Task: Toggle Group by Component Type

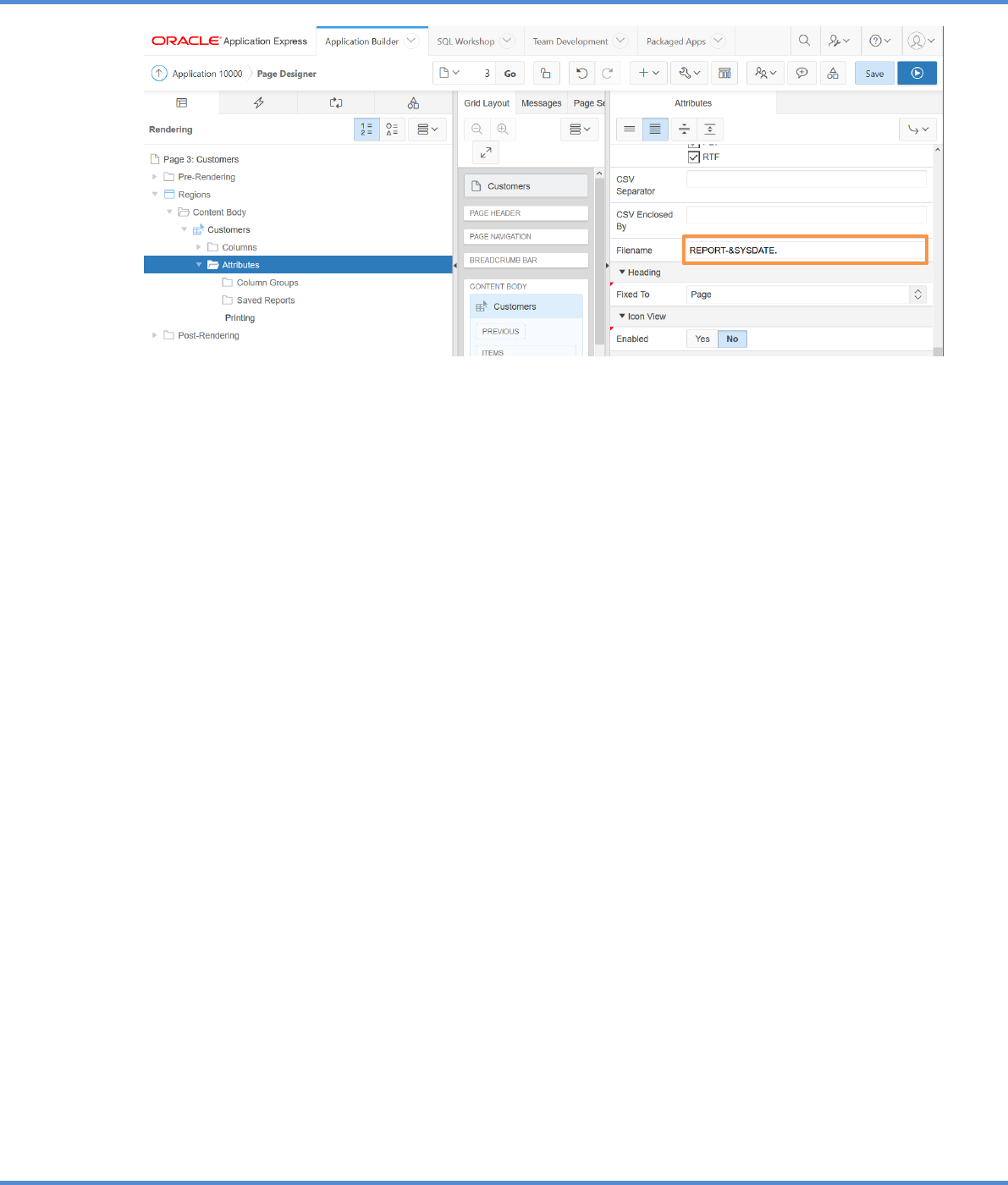Action: coord(392,130)
